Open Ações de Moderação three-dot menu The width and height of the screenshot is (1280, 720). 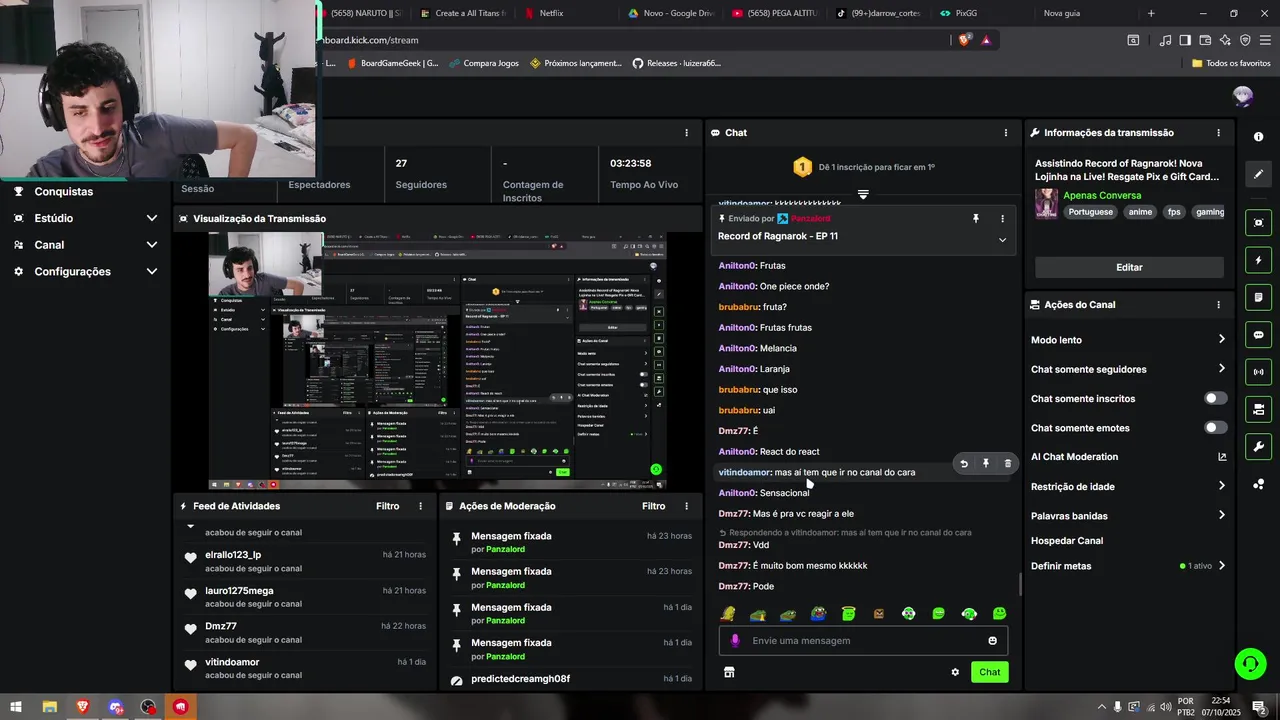click(686, 506)
